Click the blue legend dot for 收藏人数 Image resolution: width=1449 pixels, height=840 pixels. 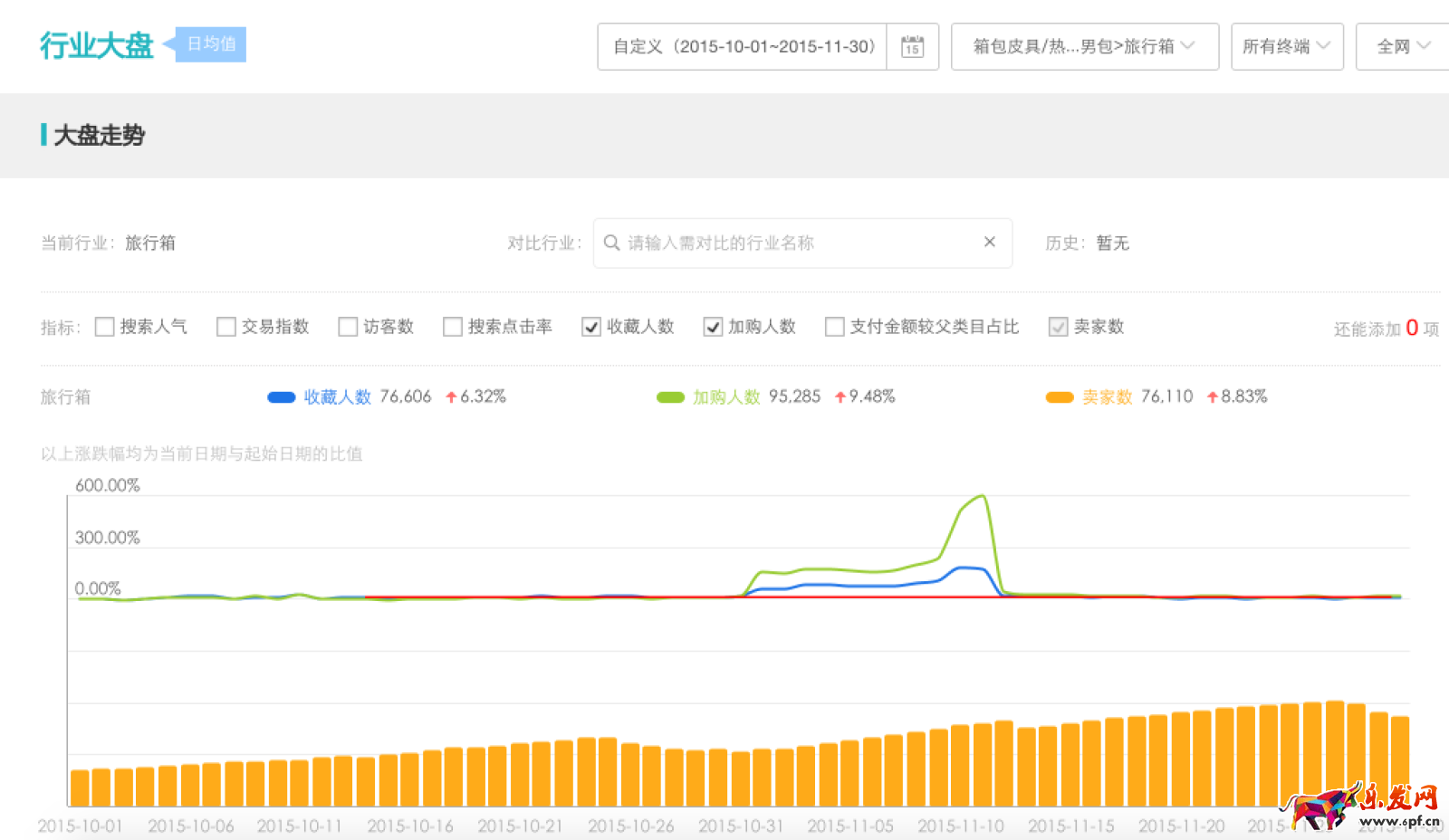tap(281, 396)
